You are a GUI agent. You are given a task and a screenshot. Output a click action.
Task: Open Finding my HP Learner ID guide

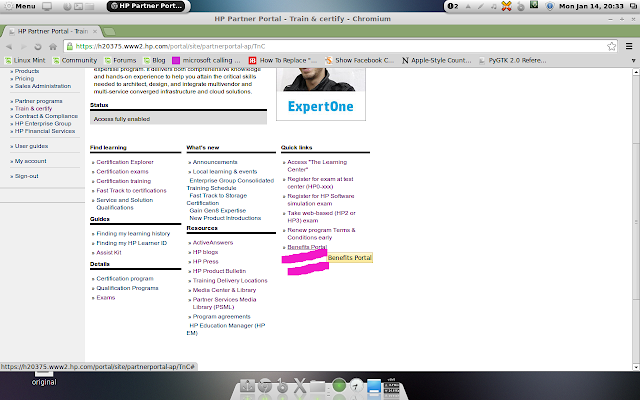coord(131,243)
